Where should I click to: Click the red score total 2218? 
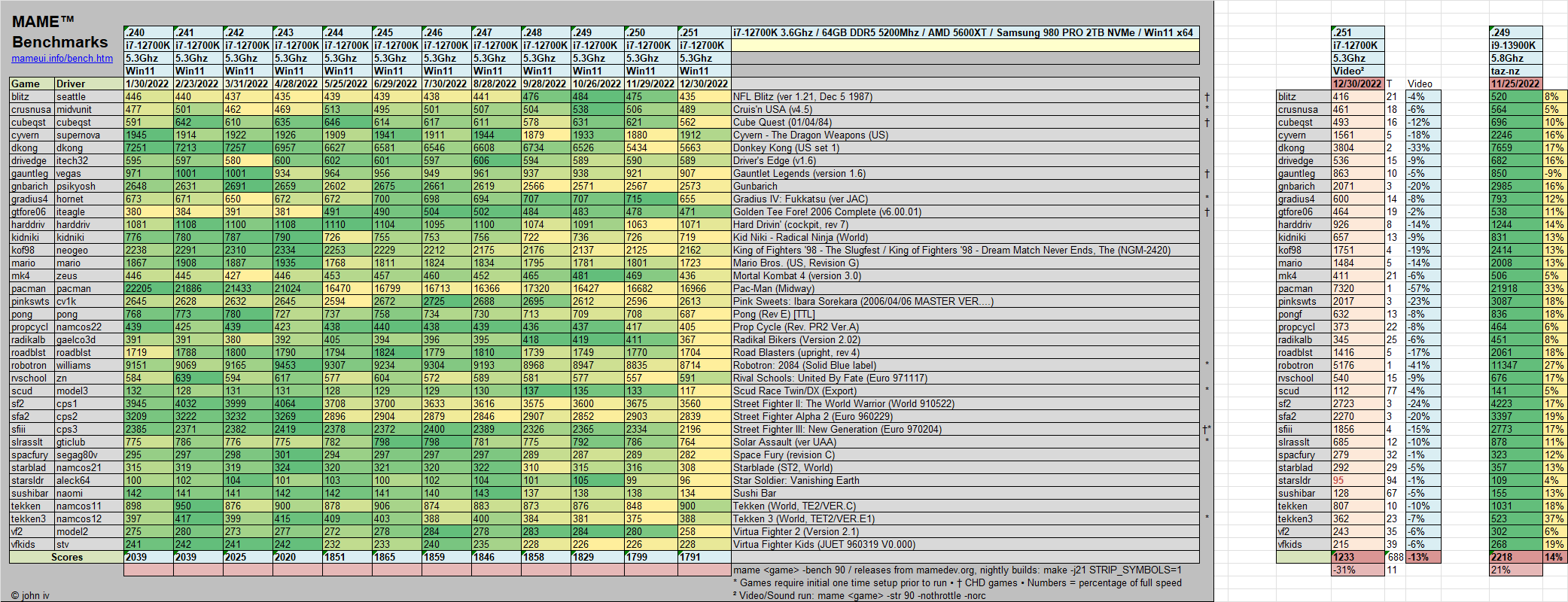[1515, 557]
